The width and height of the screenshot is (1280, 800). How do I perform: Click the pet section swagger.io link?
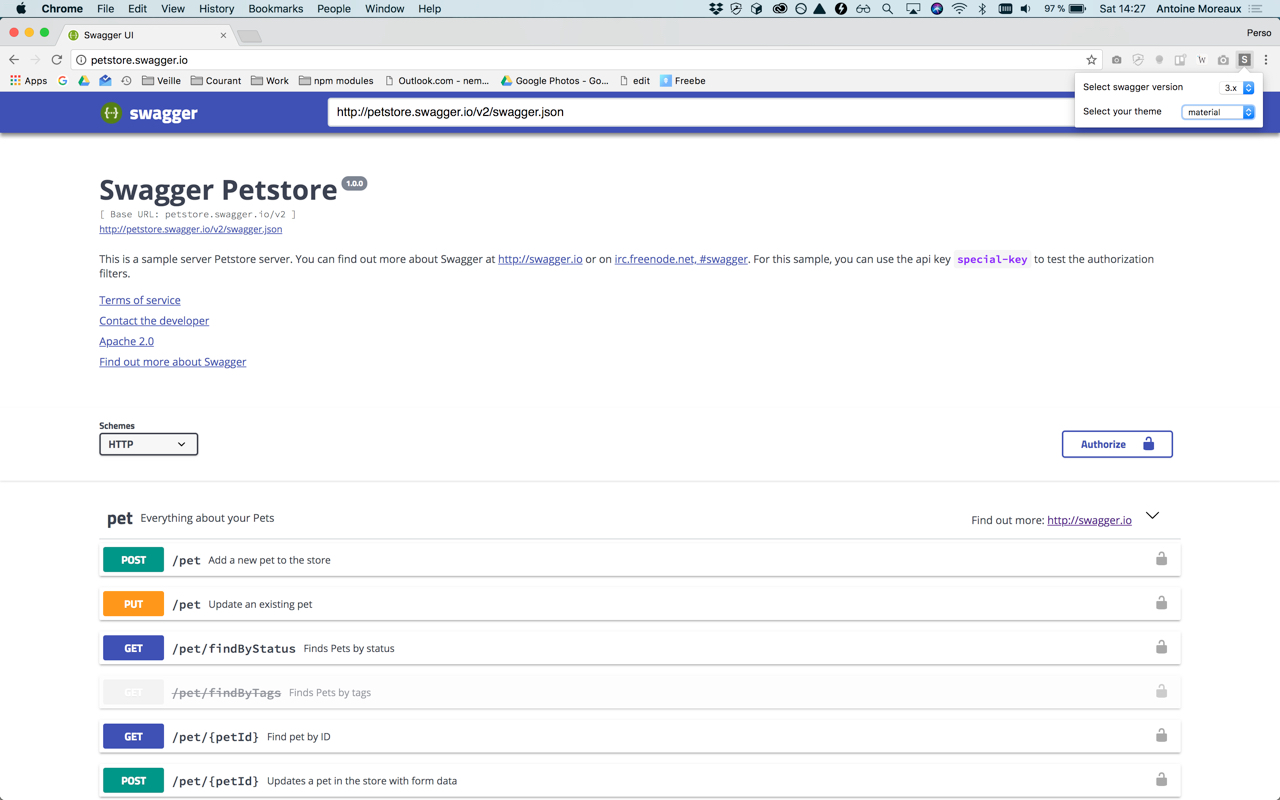1089,520
